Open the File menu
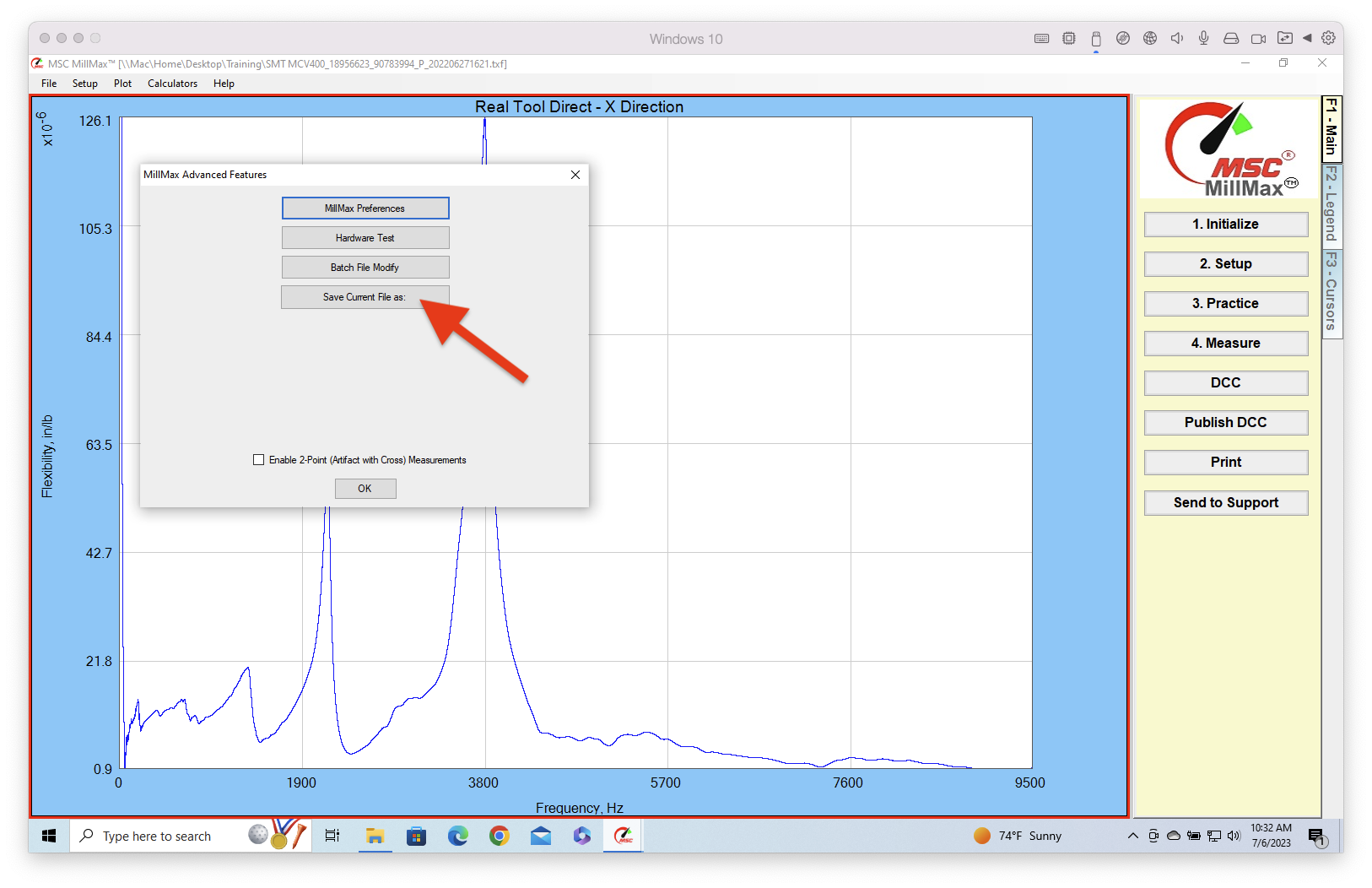1372x888 pixels. [x=49, y=84]
